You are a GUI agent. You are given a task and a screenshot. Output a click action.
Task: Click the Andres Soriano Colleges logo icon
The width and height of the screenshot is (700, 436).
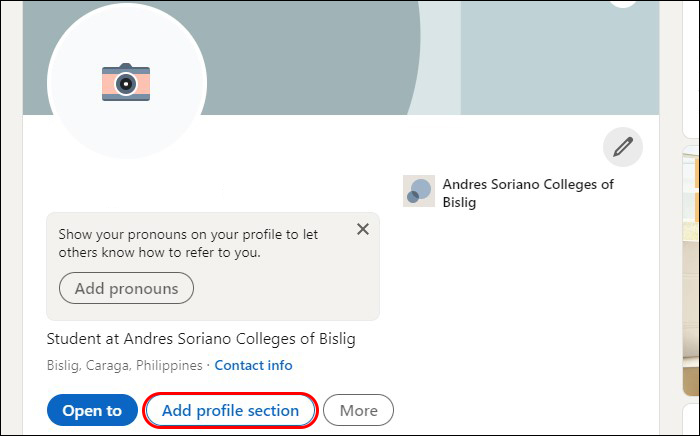(x=419, y=191)
